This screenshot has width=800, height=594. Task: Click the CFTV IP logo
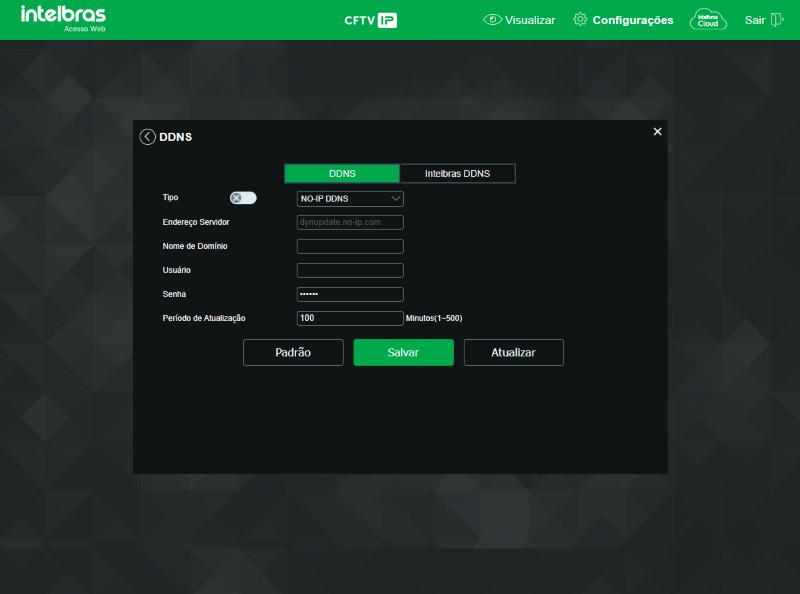pos(370,20)
